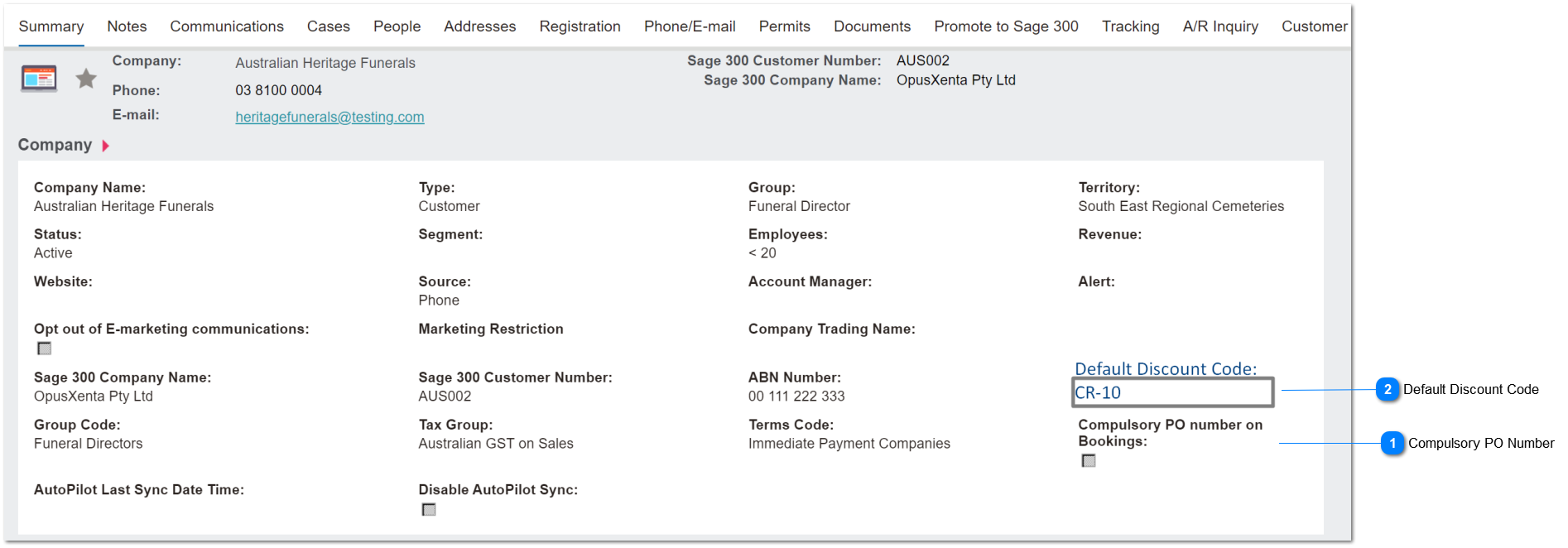Viewport: 1568px width, 548px height.
Task: Open the Summary tab
Action: point(51,26)
